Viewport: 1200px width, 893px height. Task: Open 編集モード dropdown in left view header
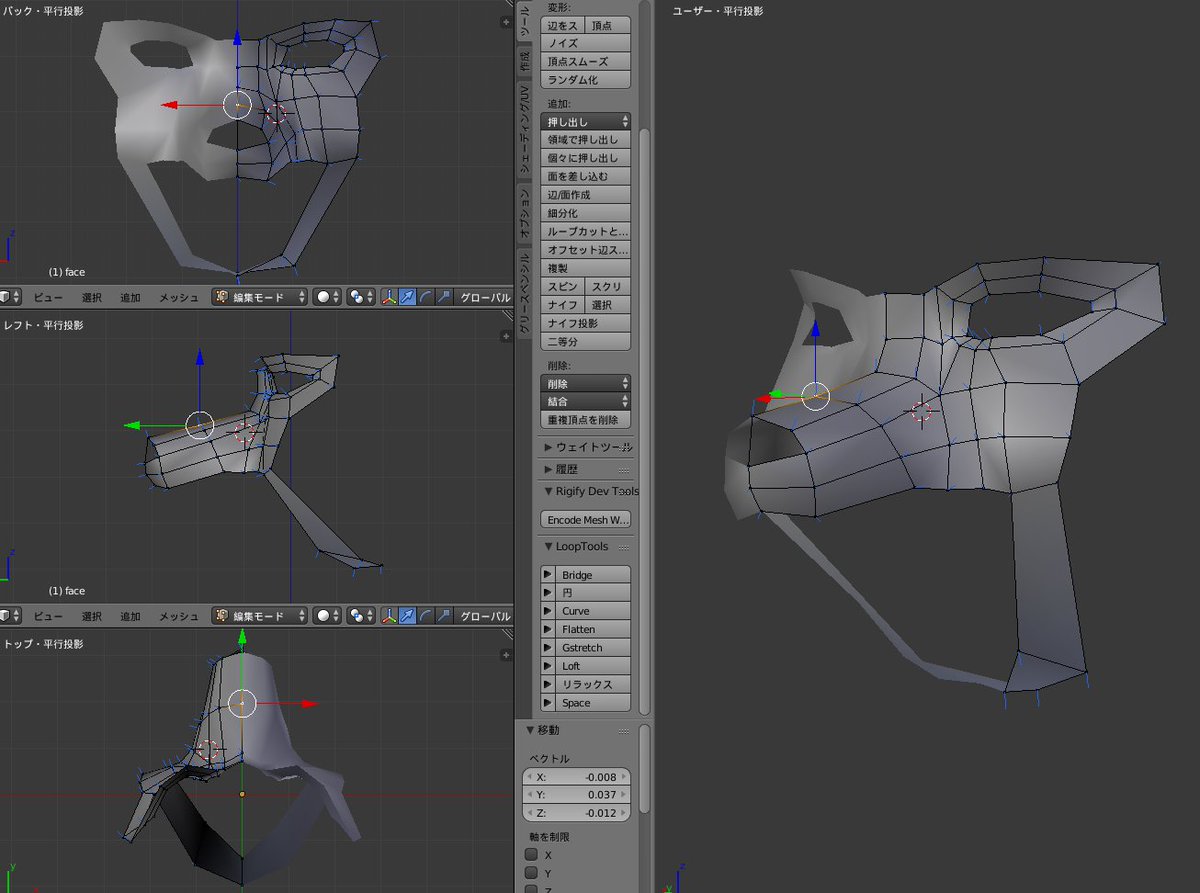pos(260,616)
